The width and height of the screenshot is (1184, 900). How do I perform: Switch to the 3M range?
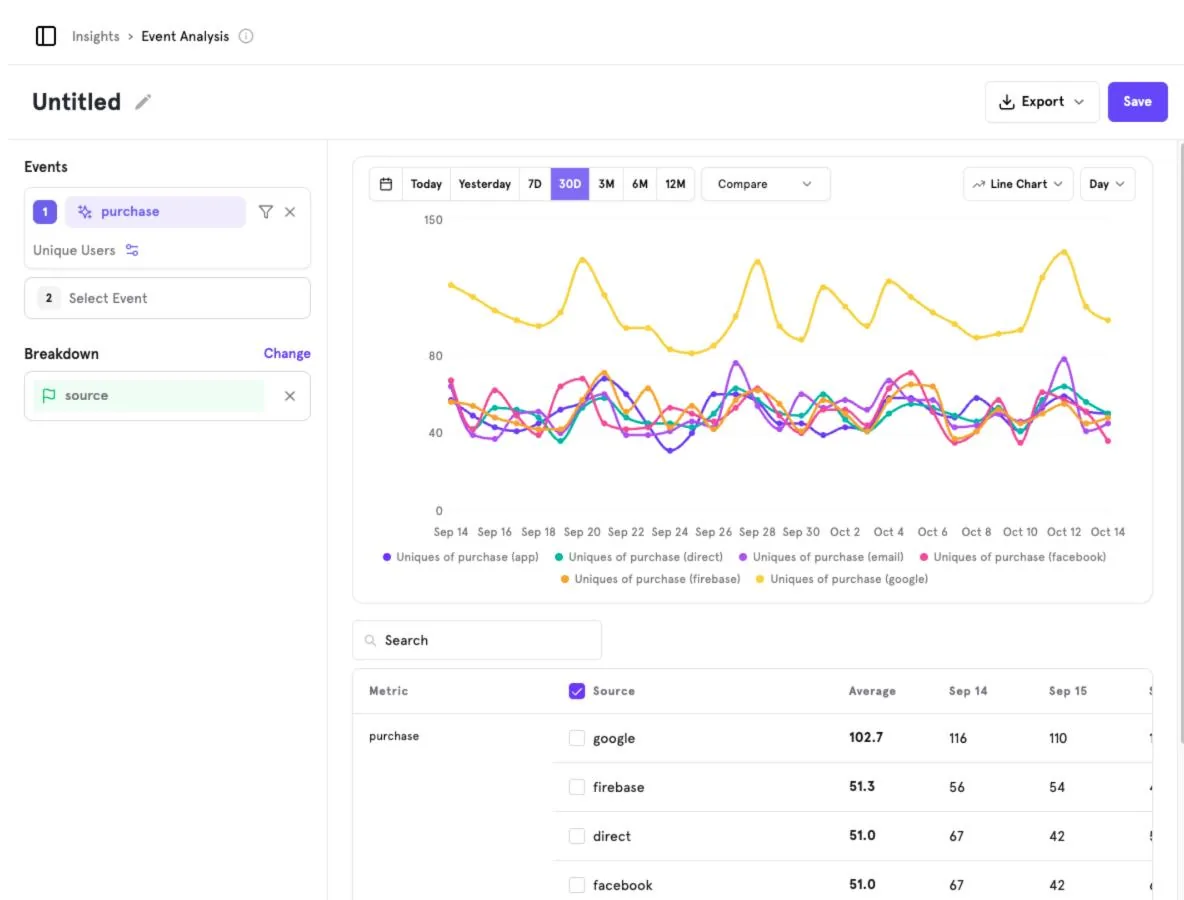(x=606, y=184)
